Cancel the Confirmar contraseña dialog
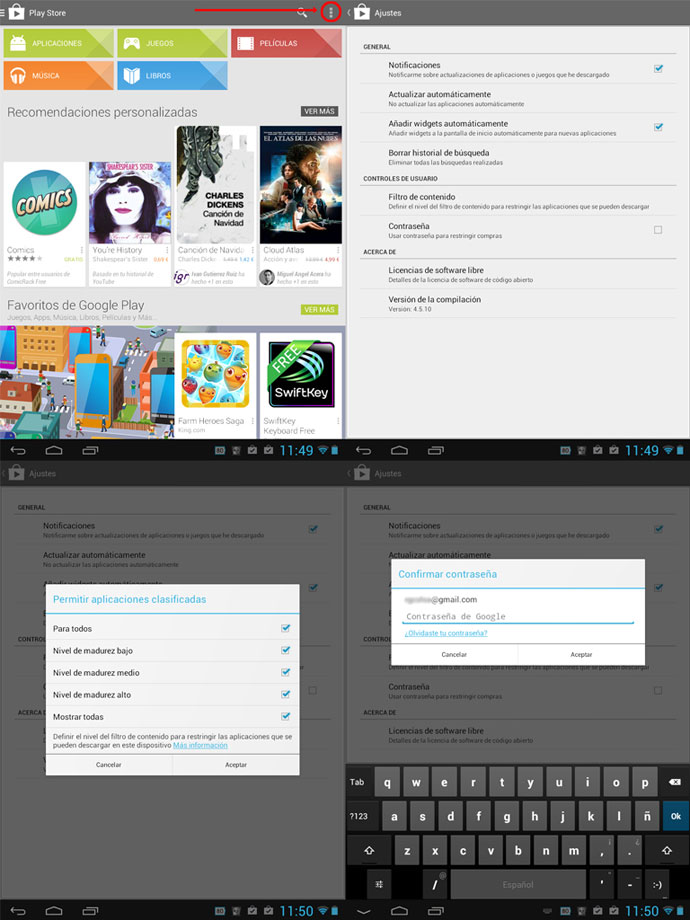690x920 pixels. click(454, 654)
